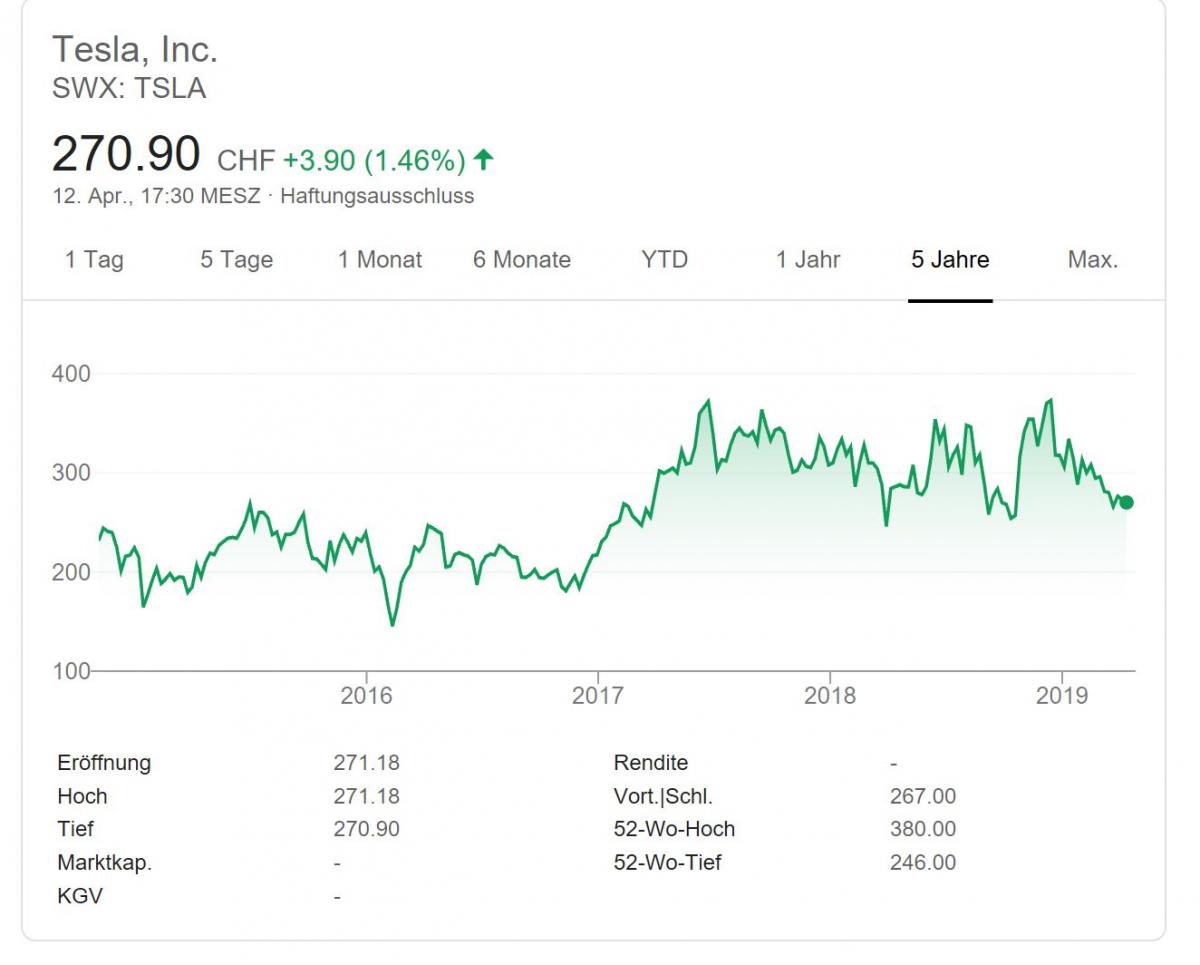Show the Max. time range
The image size is (1200, 965).
coord(1093,260)
